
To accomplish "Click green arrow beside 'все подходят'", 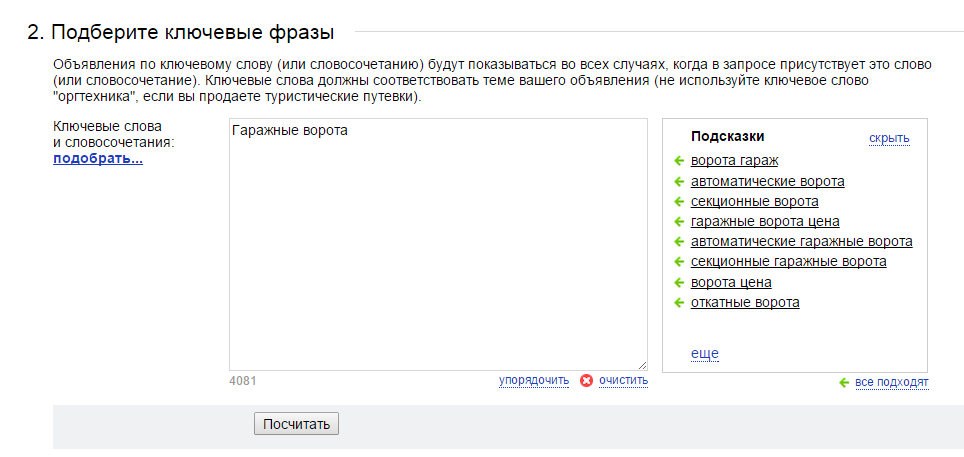I will click(844, 383).
